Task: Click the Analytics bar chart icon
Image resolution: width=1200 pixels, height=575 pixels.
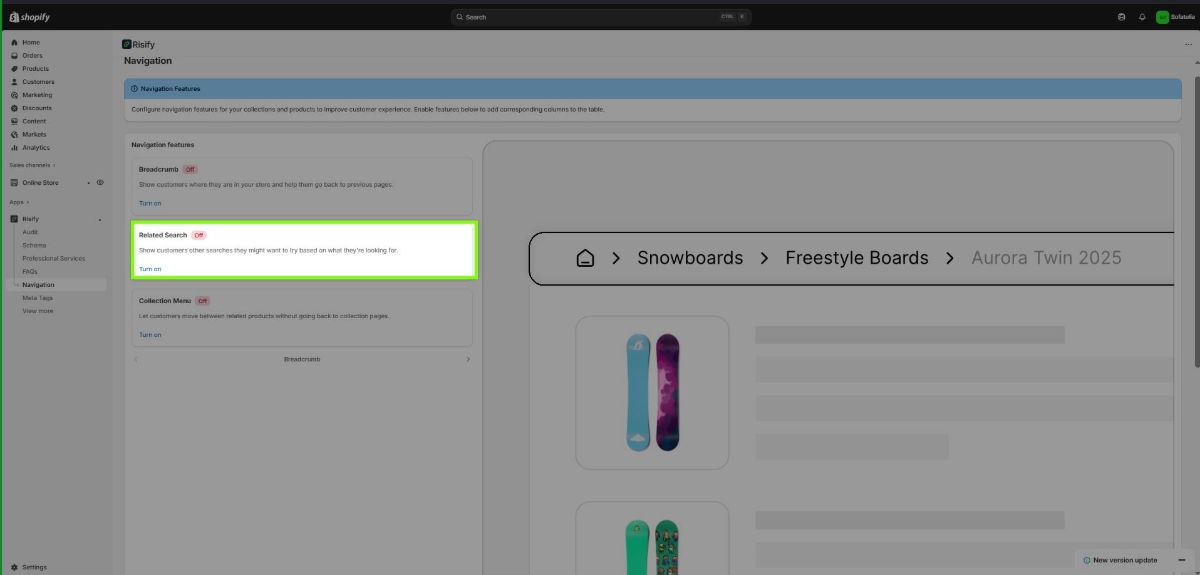Action: 14,148
